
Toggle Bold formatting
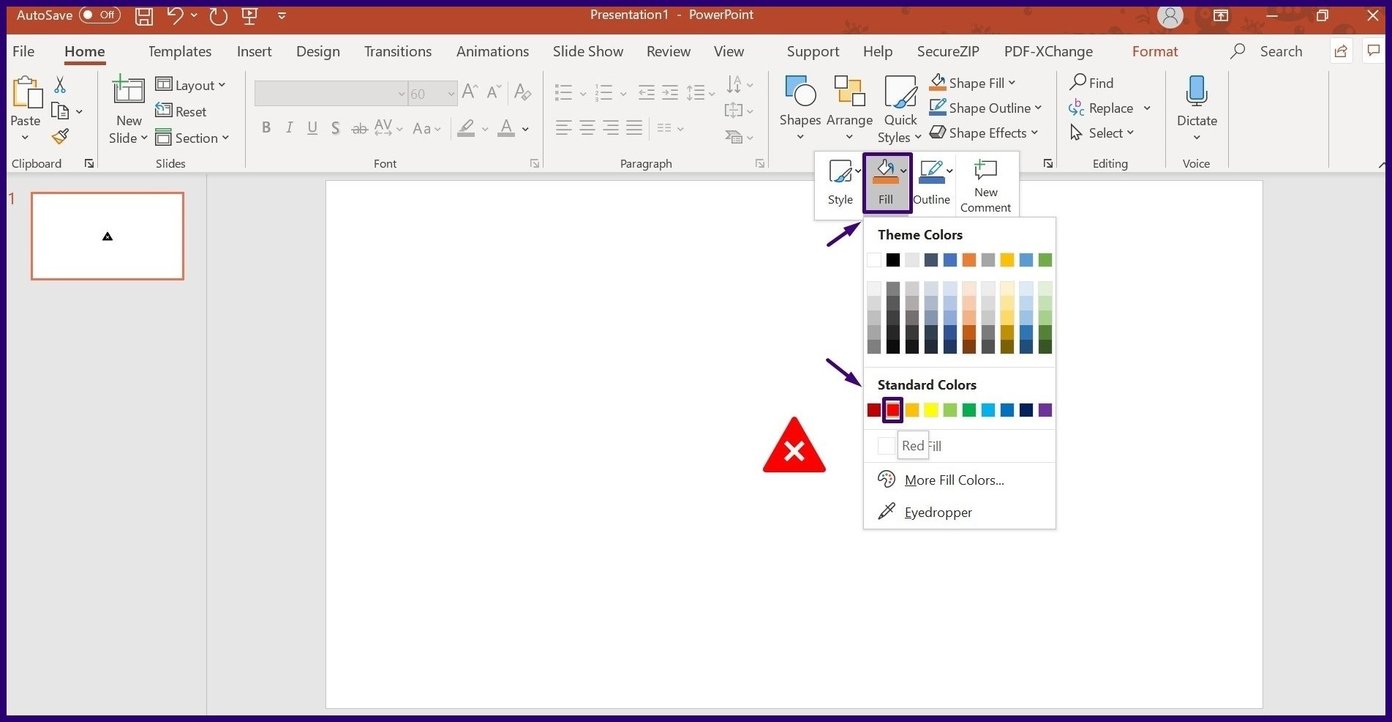pos(266,128)
